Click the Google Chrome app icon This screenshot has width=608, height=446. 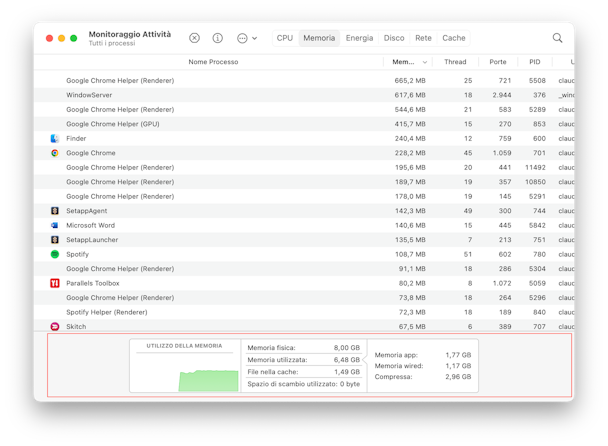[x=55, y=153]
